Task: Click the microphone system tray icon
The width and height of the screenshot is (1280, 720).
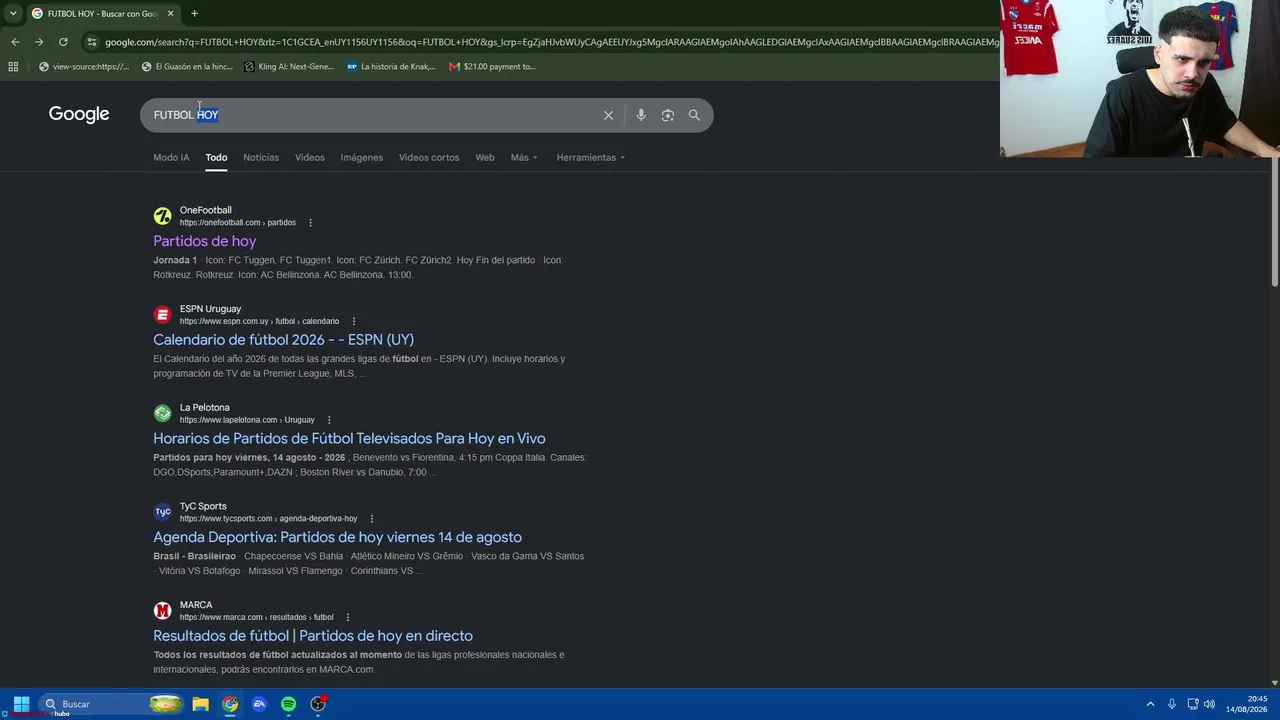Action: coord(1172,704)
